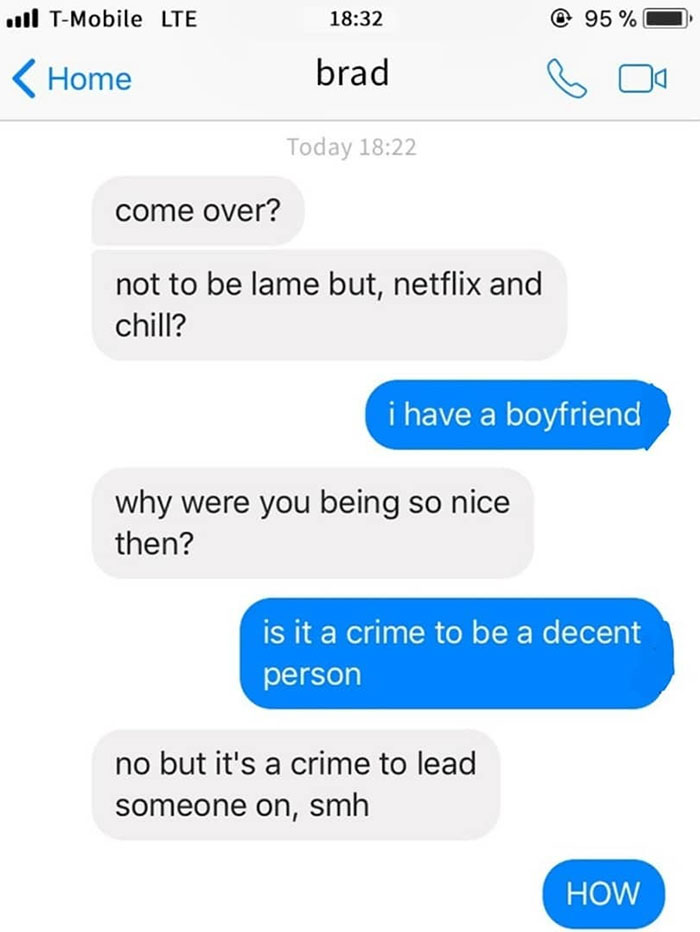The image size is (700, 932).
Task: Select "why were you being so nice" message
Action: point(313,523)
